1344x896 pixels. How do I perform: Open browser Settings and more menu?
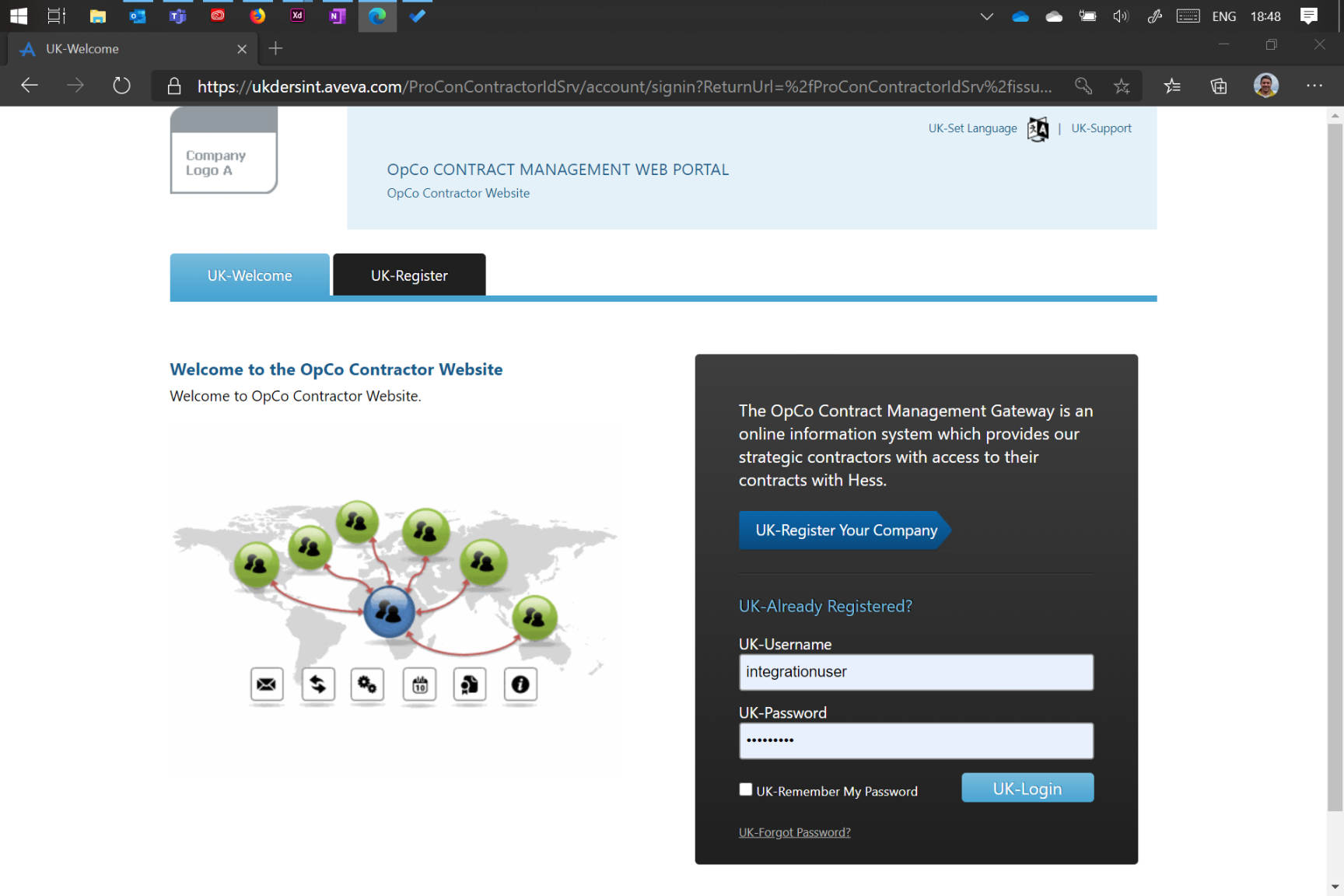coord(1314,86)
